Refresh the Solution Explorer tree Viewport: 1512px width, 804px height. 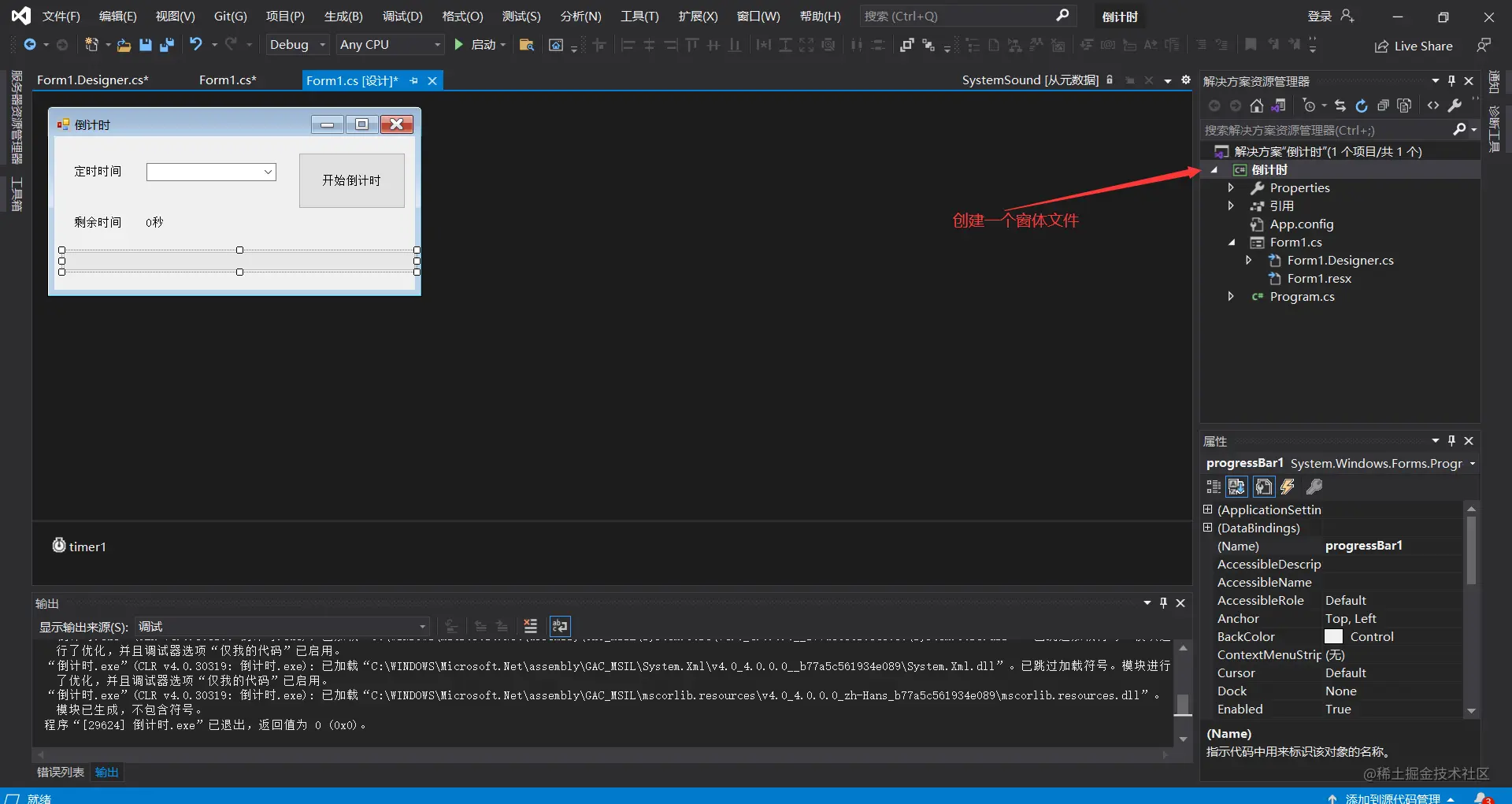(x=1362, y=106)
